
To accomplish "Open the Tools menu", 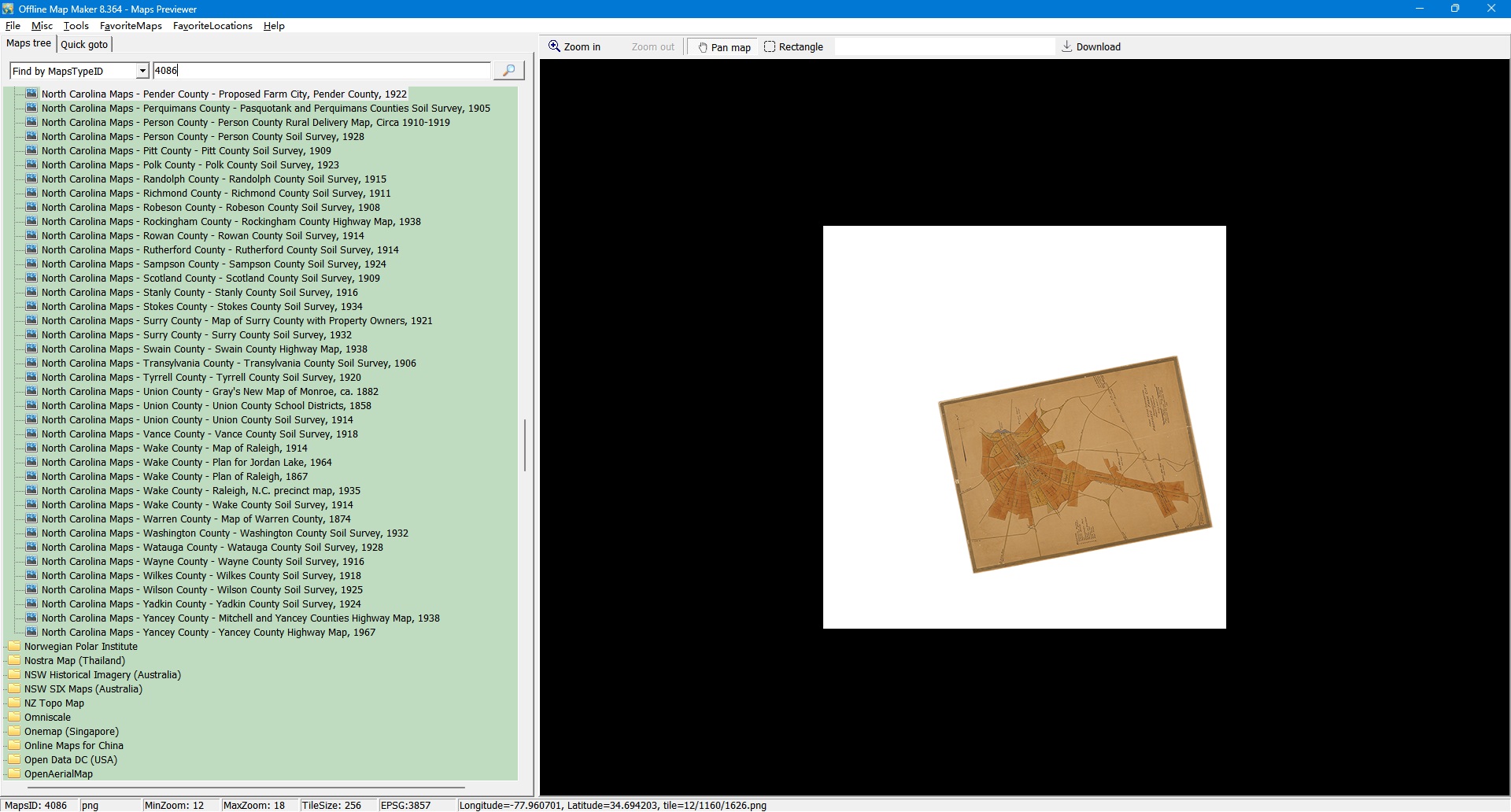I will (76, 26).
